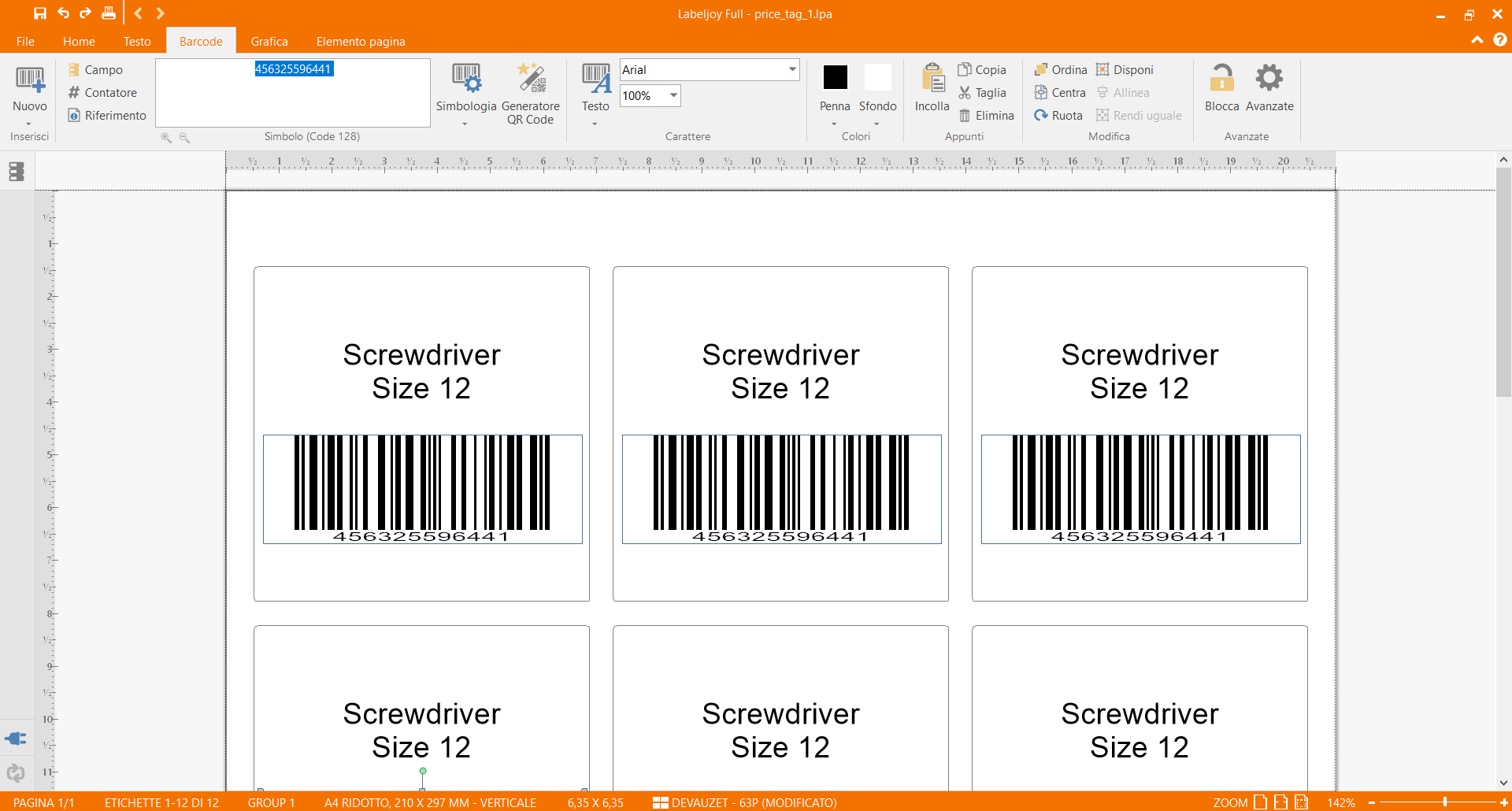Zoom in on barcode text preview

(166, 137)
